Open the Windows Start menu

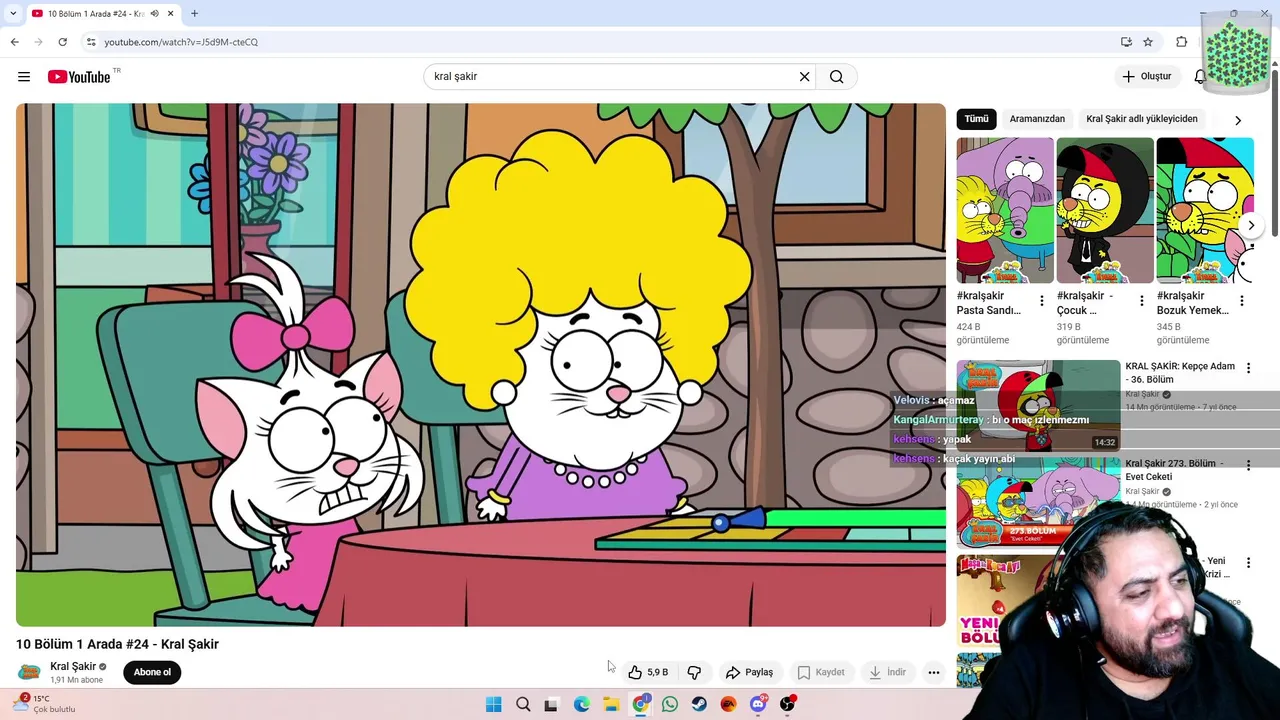(x=494, y=704)
